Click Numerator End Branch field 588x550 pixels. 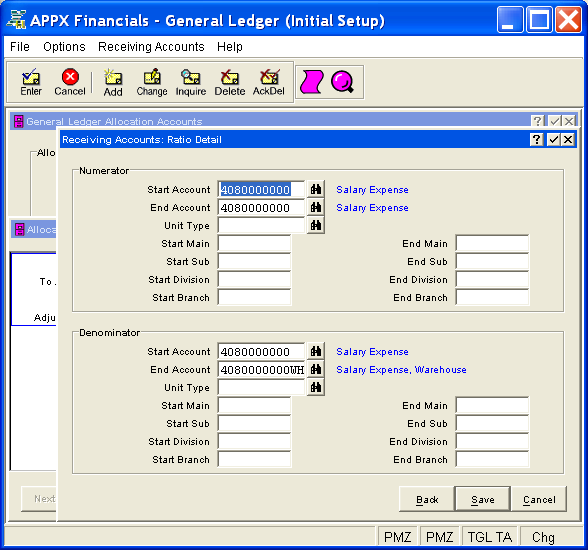[x=492, y=297]
